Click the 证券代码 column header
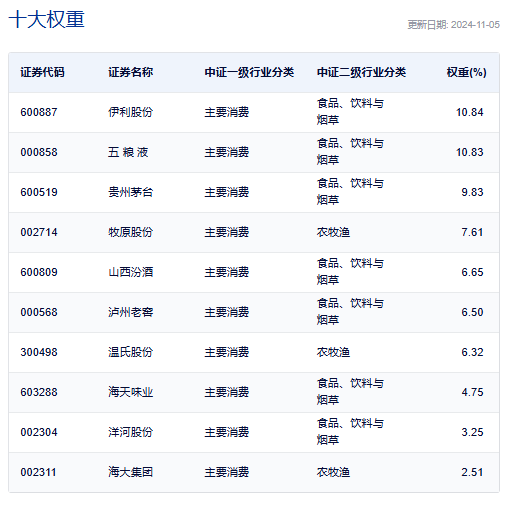 click(42, 72)
